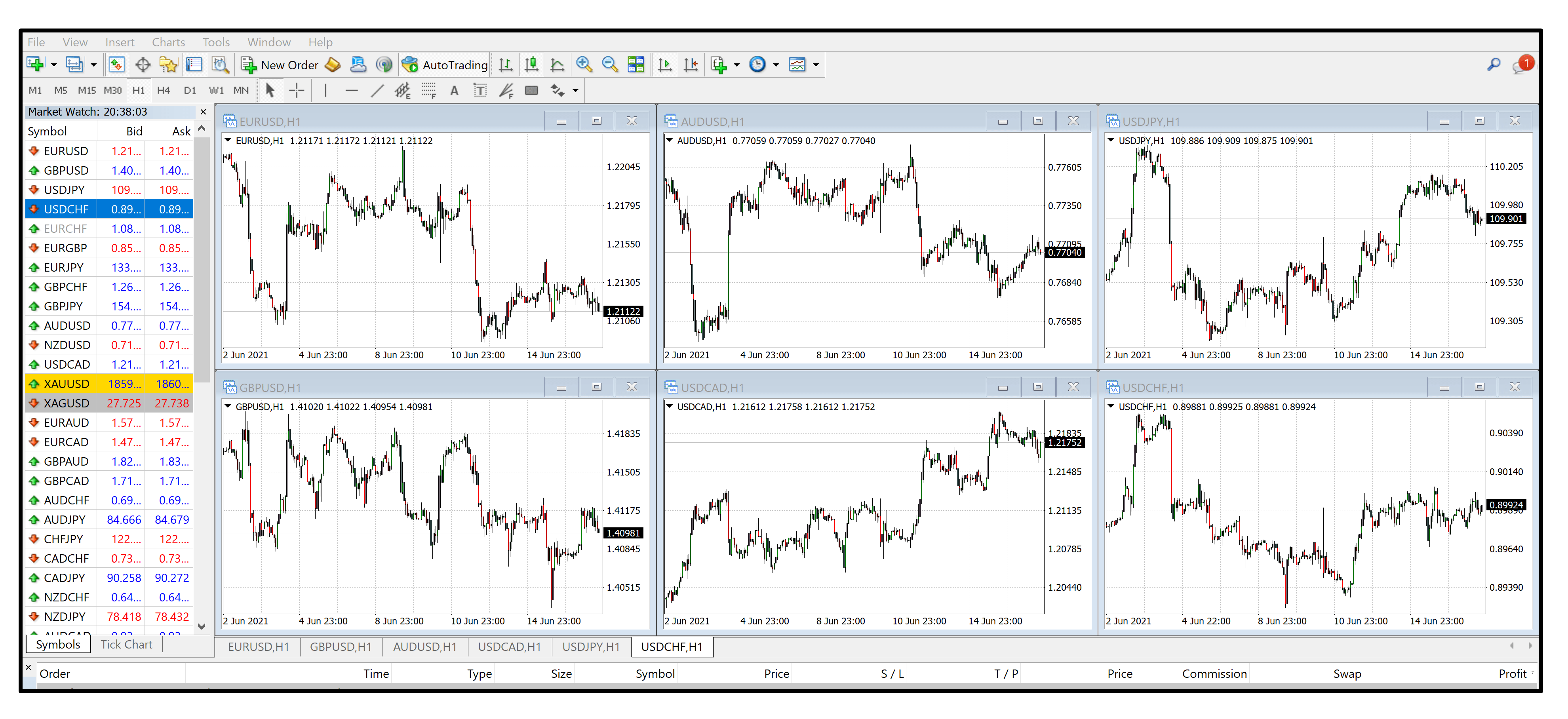Screen dimensions: 1568x719
Task: Open the Indicators list icon
Action: pos(719,65)
